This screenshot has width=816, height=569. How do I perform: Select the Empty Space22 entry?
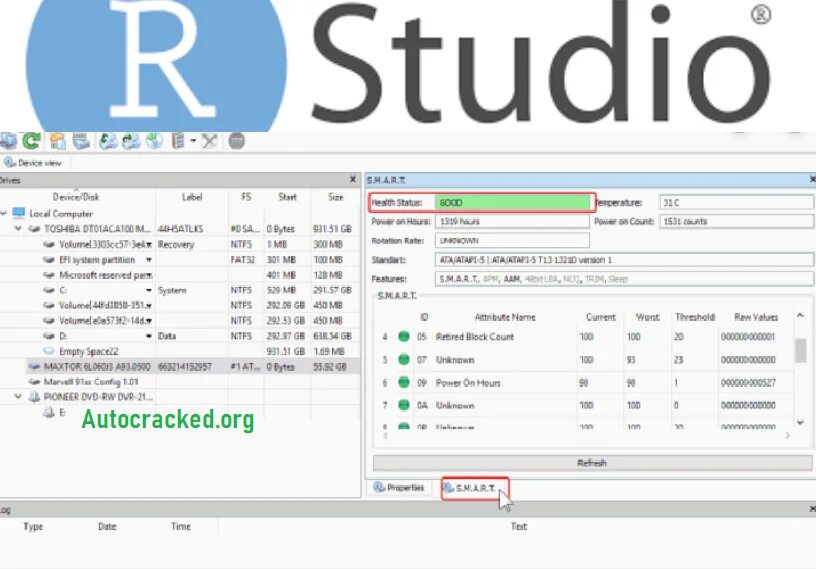point(180,351)
